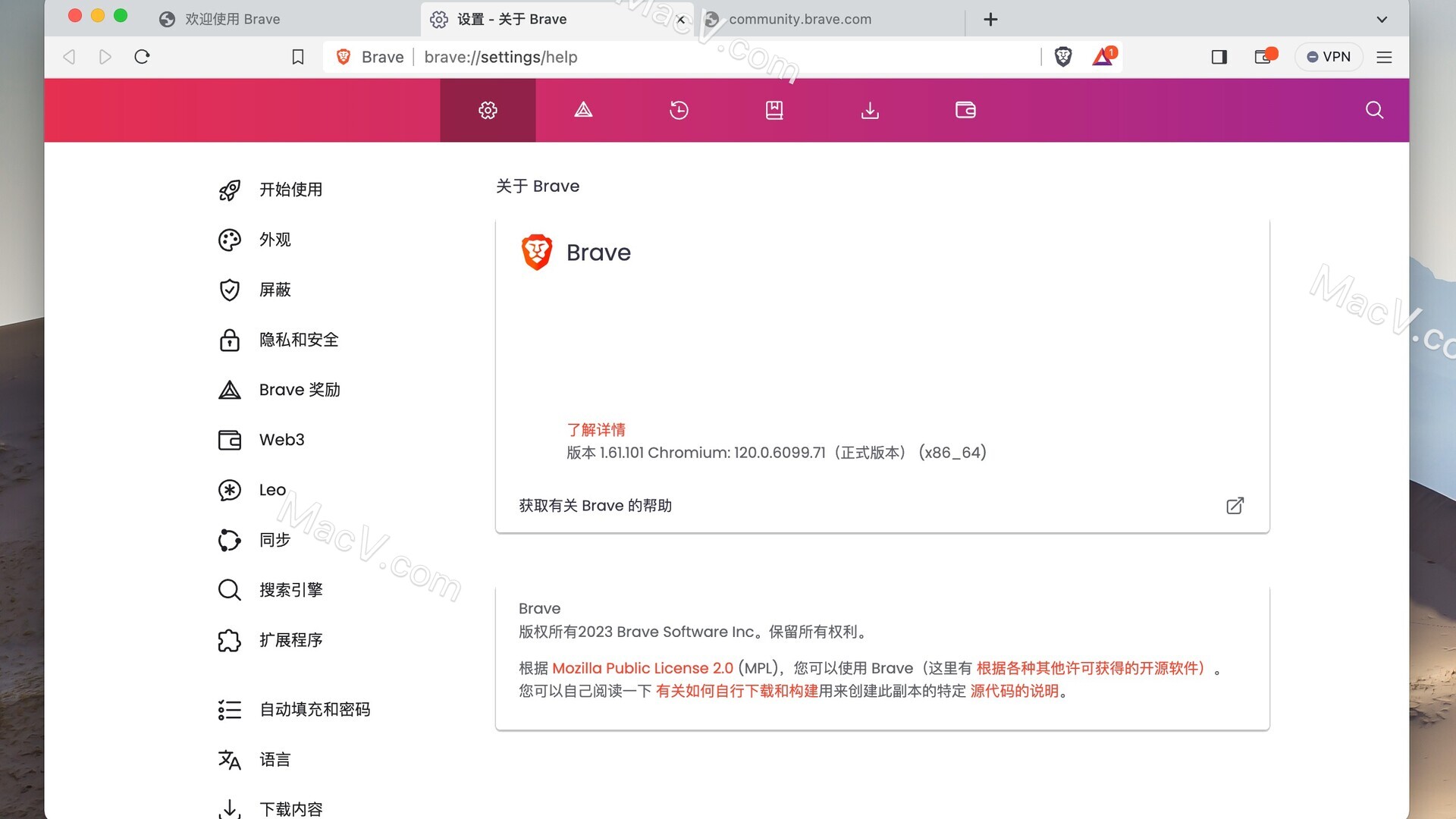Open 源代码的说明 link
1456x819 pixels.
coord(1015,691)
